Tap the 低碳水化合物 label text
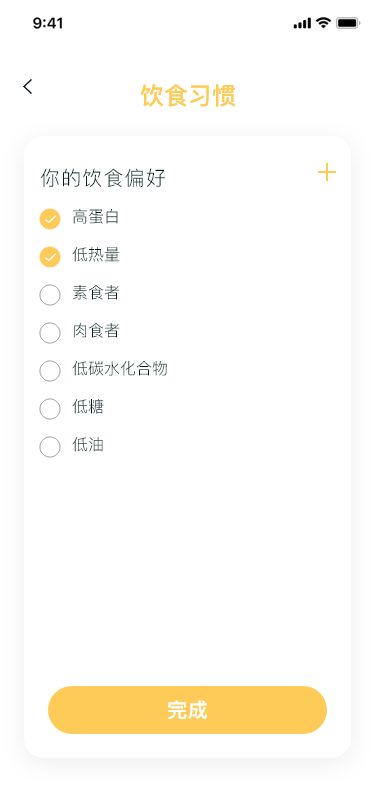Image resolution: width=375 pixels, height=812 pixels. 120,369
